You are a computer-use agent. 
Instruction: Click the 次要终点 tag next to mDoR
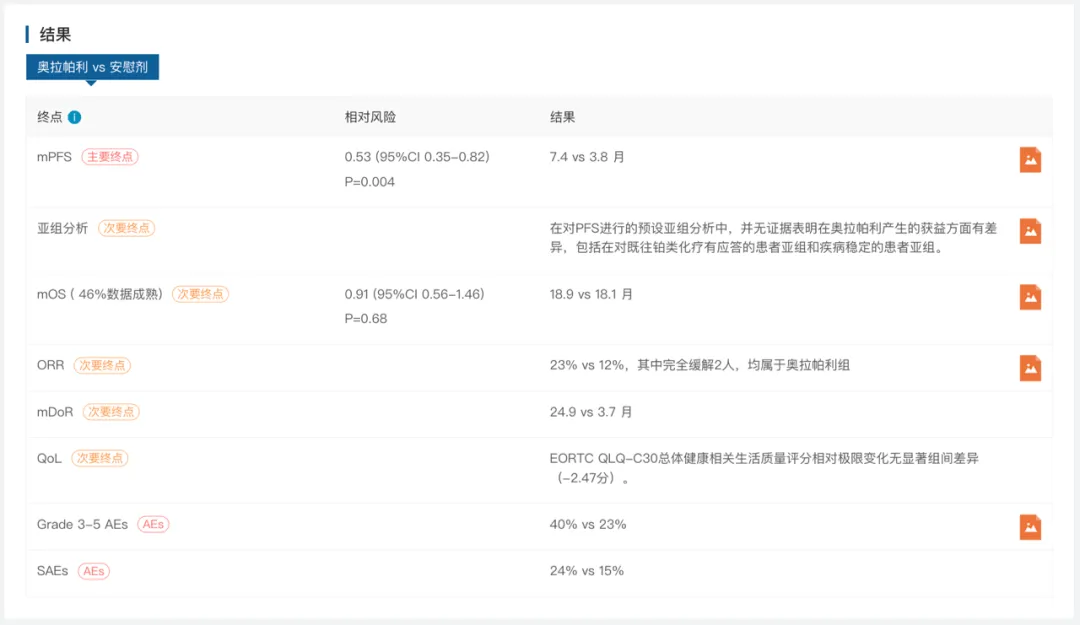pos(111,411)
